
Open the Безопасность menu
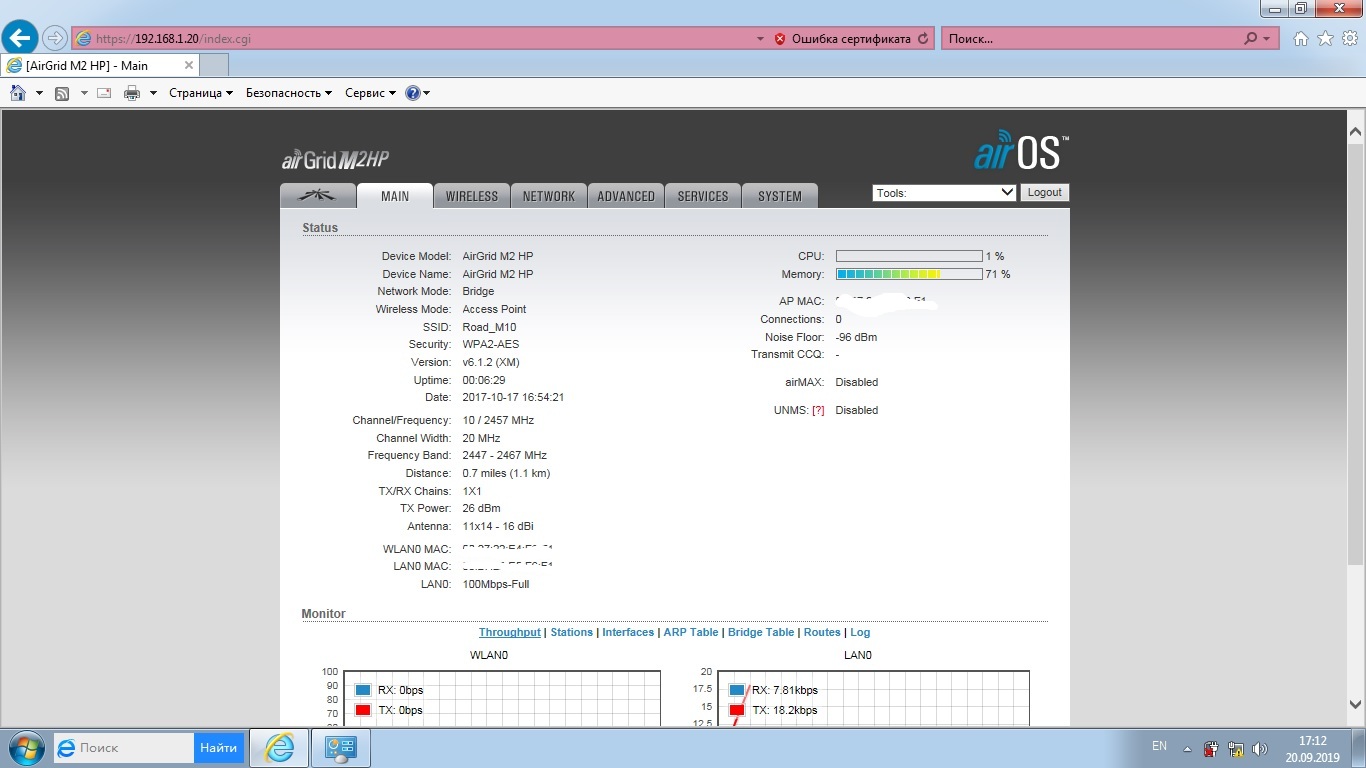(x=289, y=93)
